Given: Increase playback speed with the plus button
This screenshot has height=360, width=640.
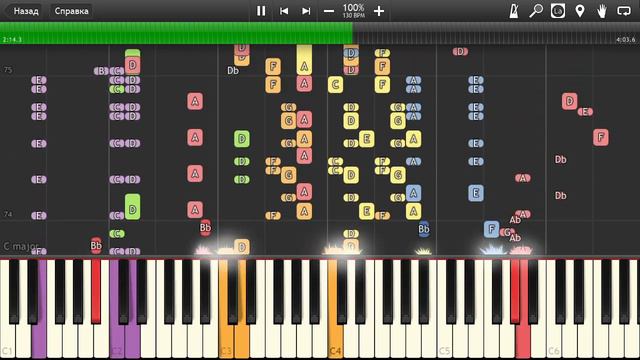Looking at the screenshot, I should 379,11.
